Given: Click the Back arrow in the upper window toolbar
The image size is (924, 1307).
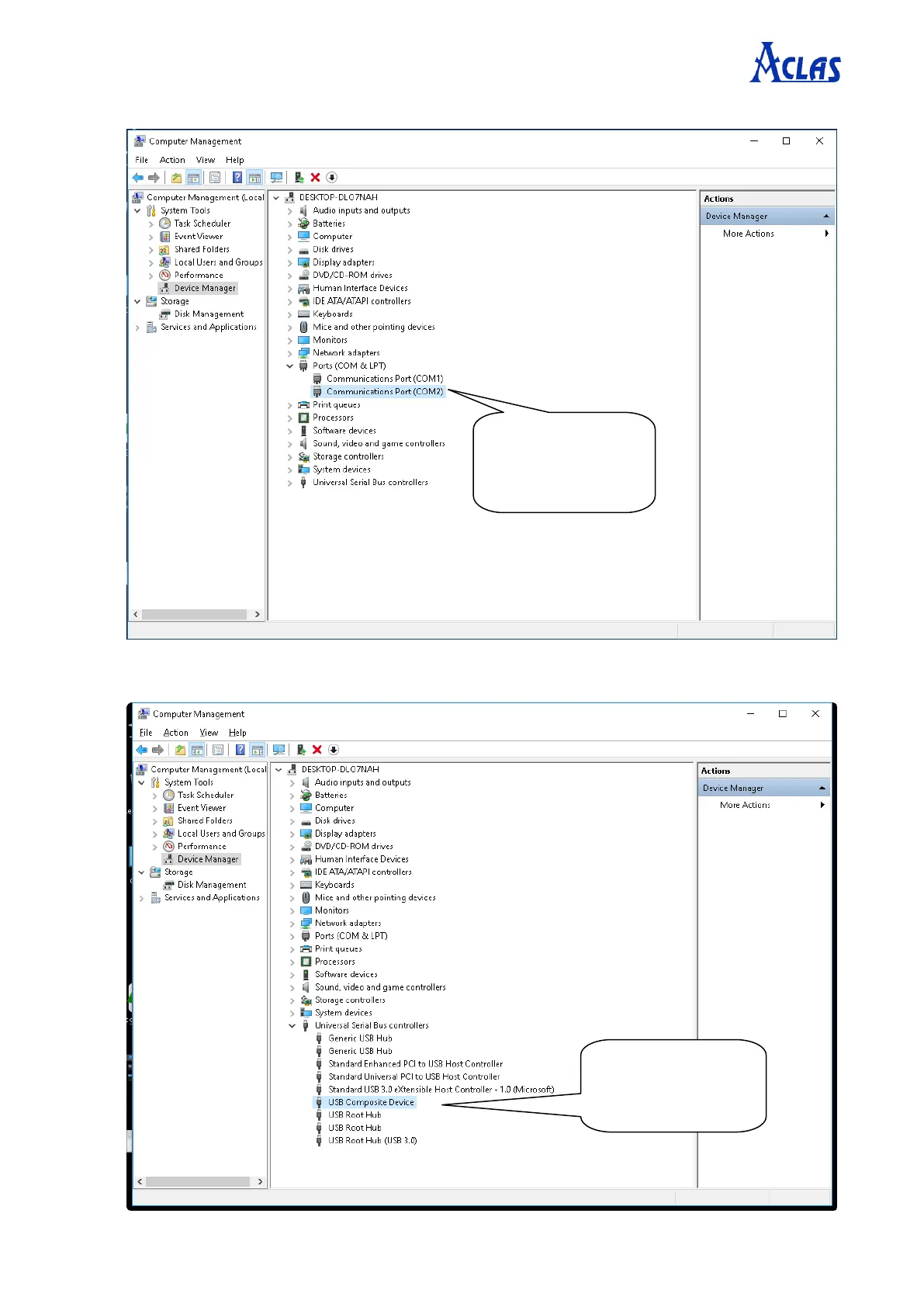Looking at the screenshot, I should pos(138,178).
